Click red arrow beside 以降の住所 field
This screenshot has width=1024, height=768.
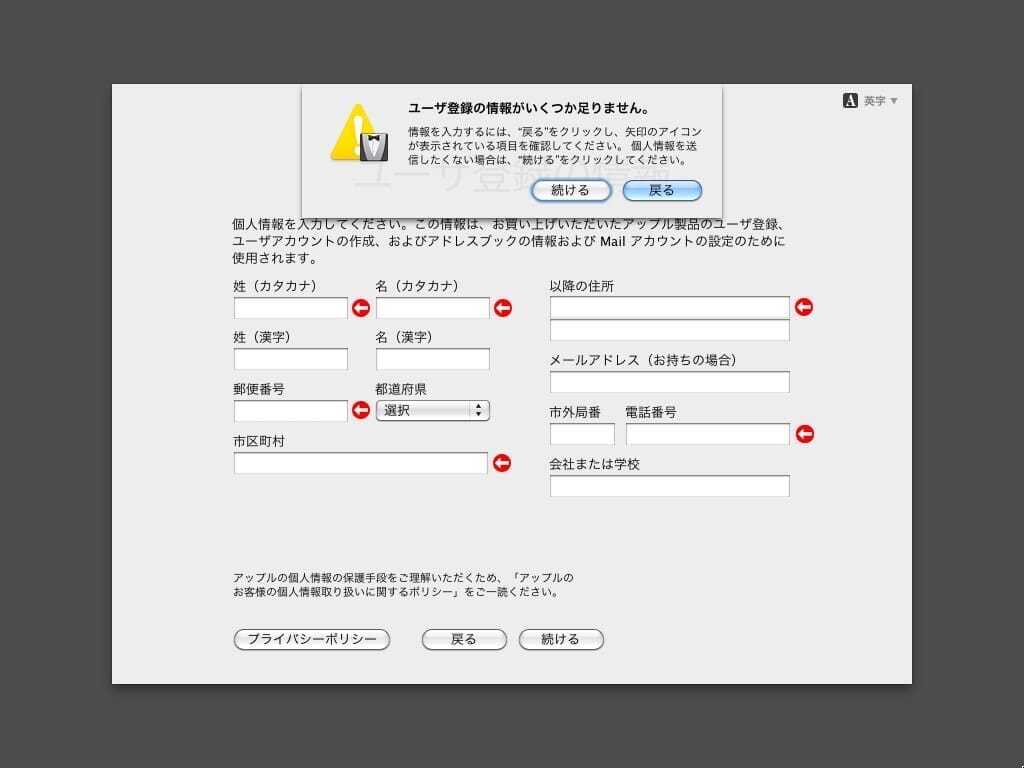pyautogui.click(x=803, y=307)
